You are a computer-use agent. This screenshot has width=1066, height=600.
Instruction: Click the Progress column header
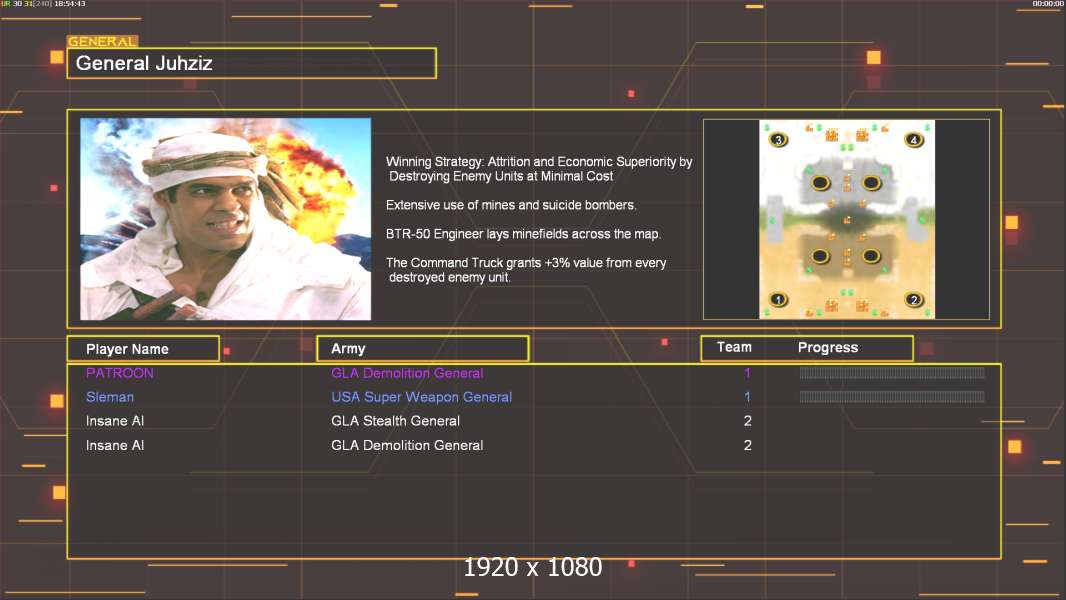828,347
